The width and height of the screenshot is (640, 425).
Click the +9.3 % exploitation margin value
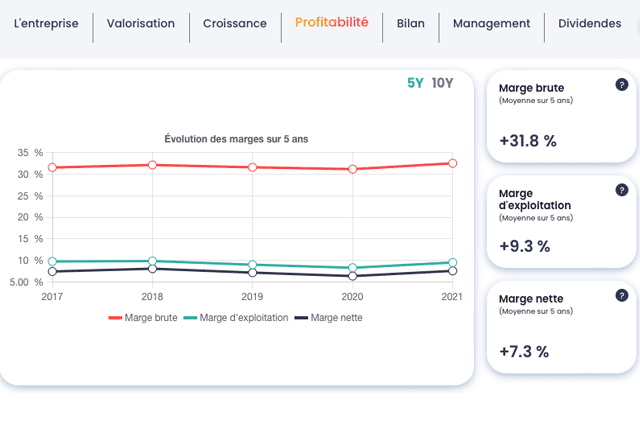(524, 246)
